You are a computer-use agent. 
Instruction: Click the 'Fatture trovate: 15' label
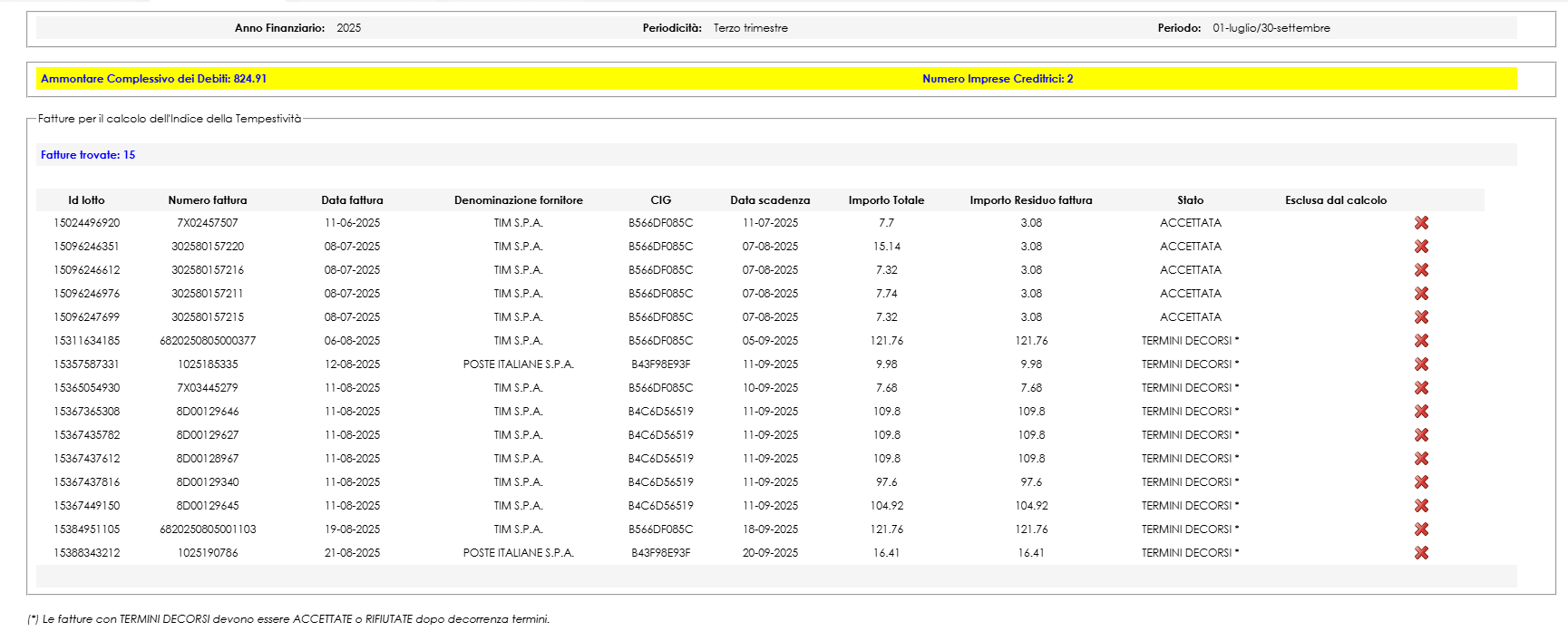point(88,155)
